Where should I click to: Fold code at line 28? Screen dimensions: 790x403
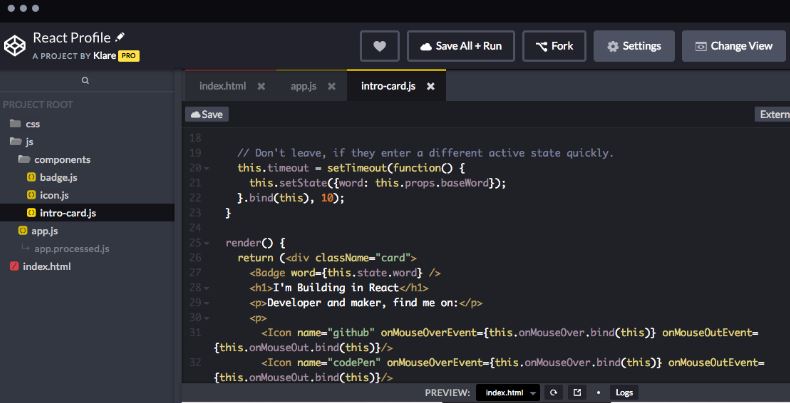(207, 288)
